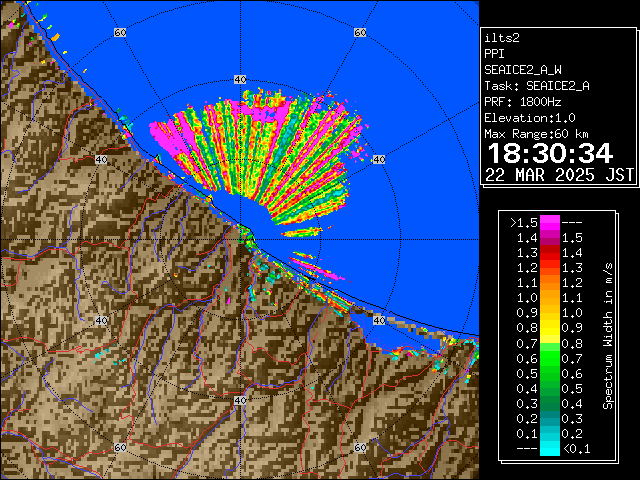Click the cyan swatch ending the color scale

pos(549,448)
